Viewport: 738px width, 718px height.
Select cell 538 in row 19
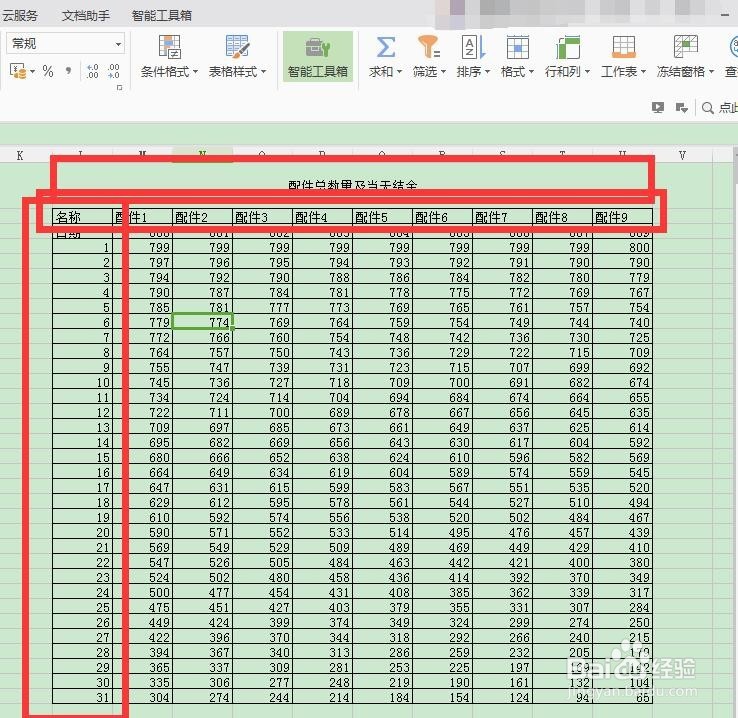tap(382, 517)
